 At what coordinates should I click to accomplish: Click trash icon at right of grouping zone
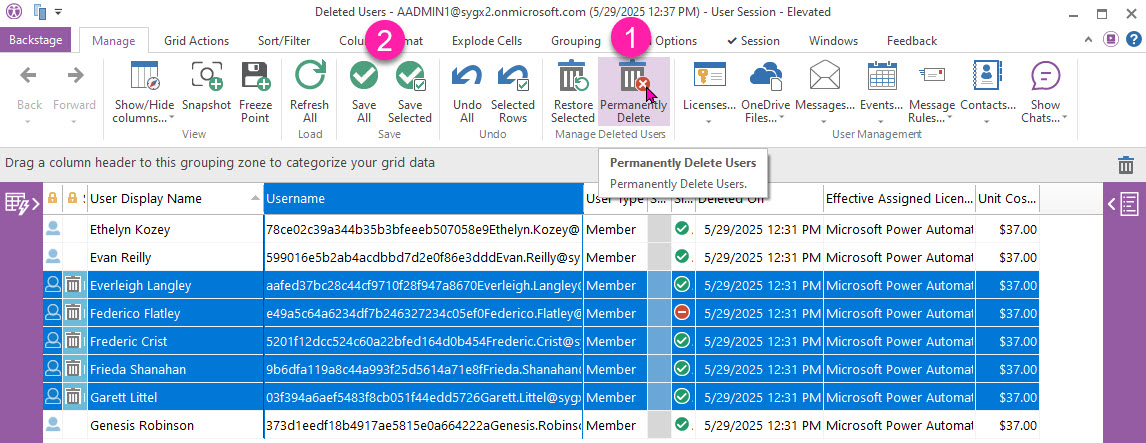(1126, 164)
